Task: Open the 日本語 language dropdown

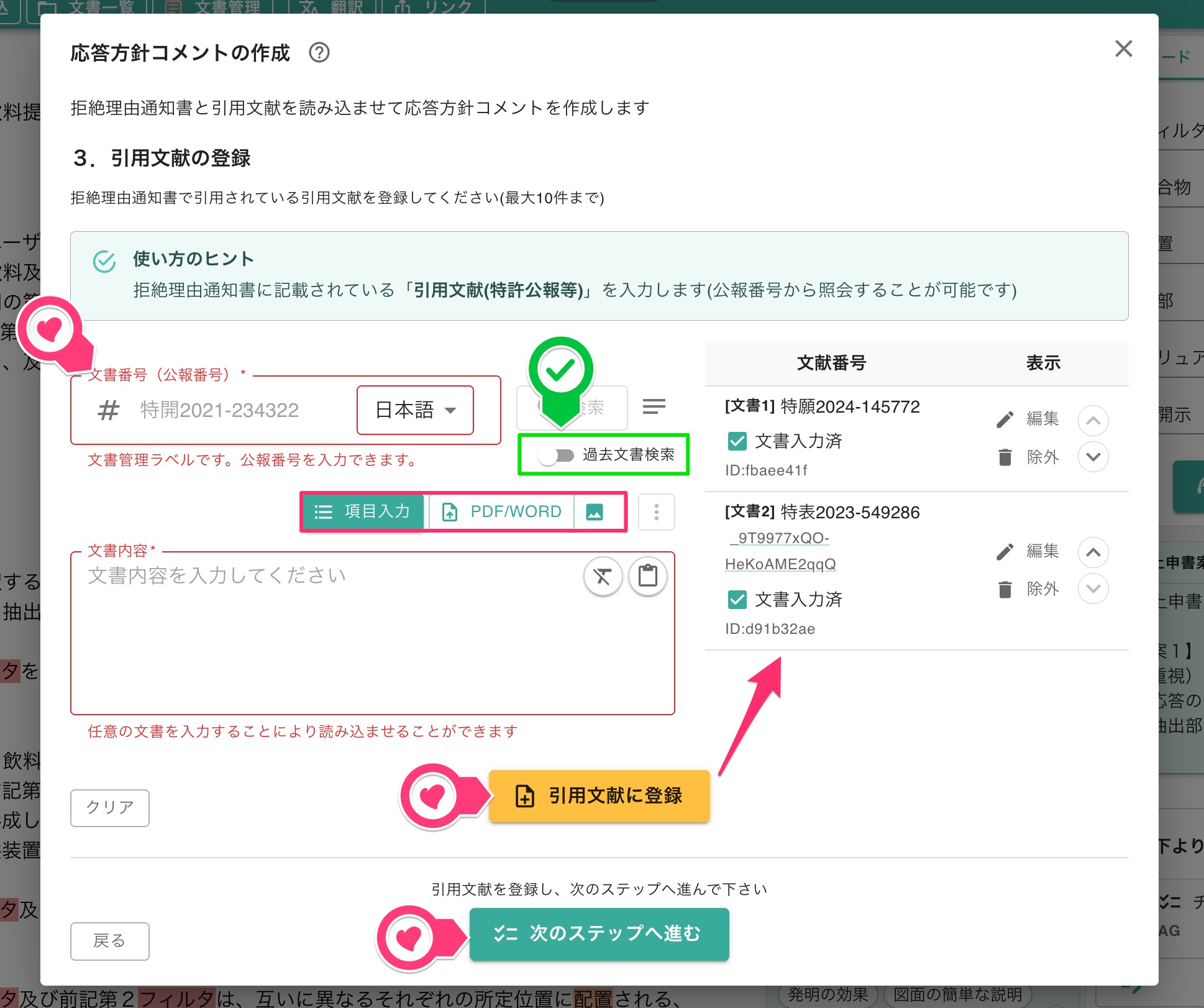Action: [415, 410]
